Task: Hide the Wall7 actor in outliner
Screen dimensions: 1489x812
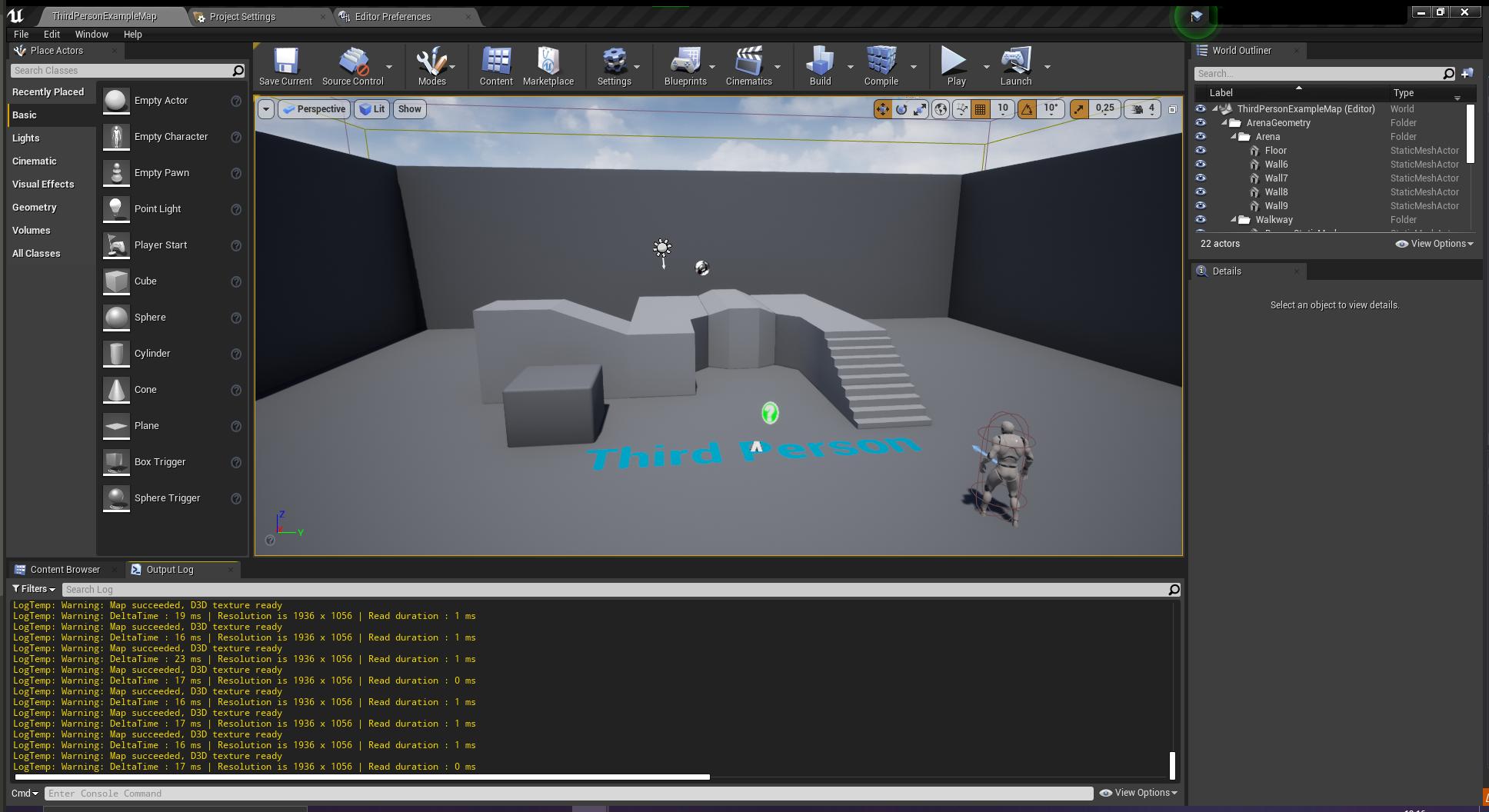Action: tap(1200, 178)
